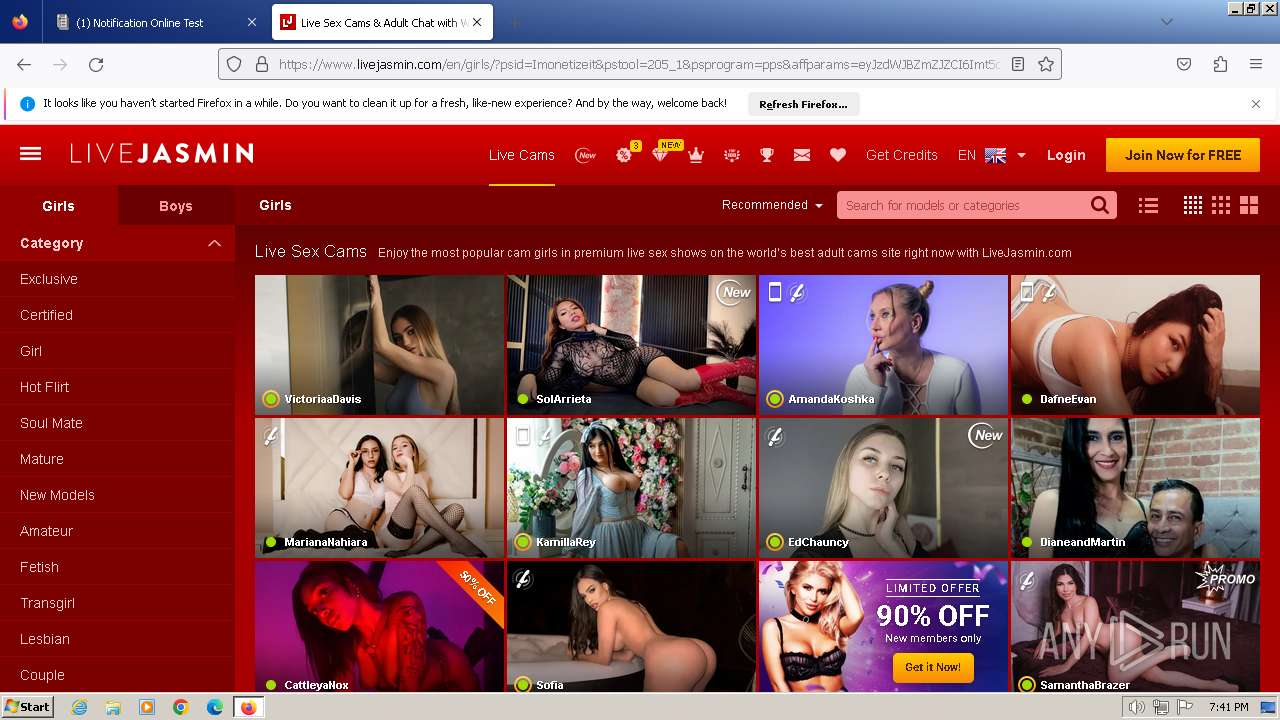Open the crown icon in header
The image size is (1280, 720).
coord(696,155)
